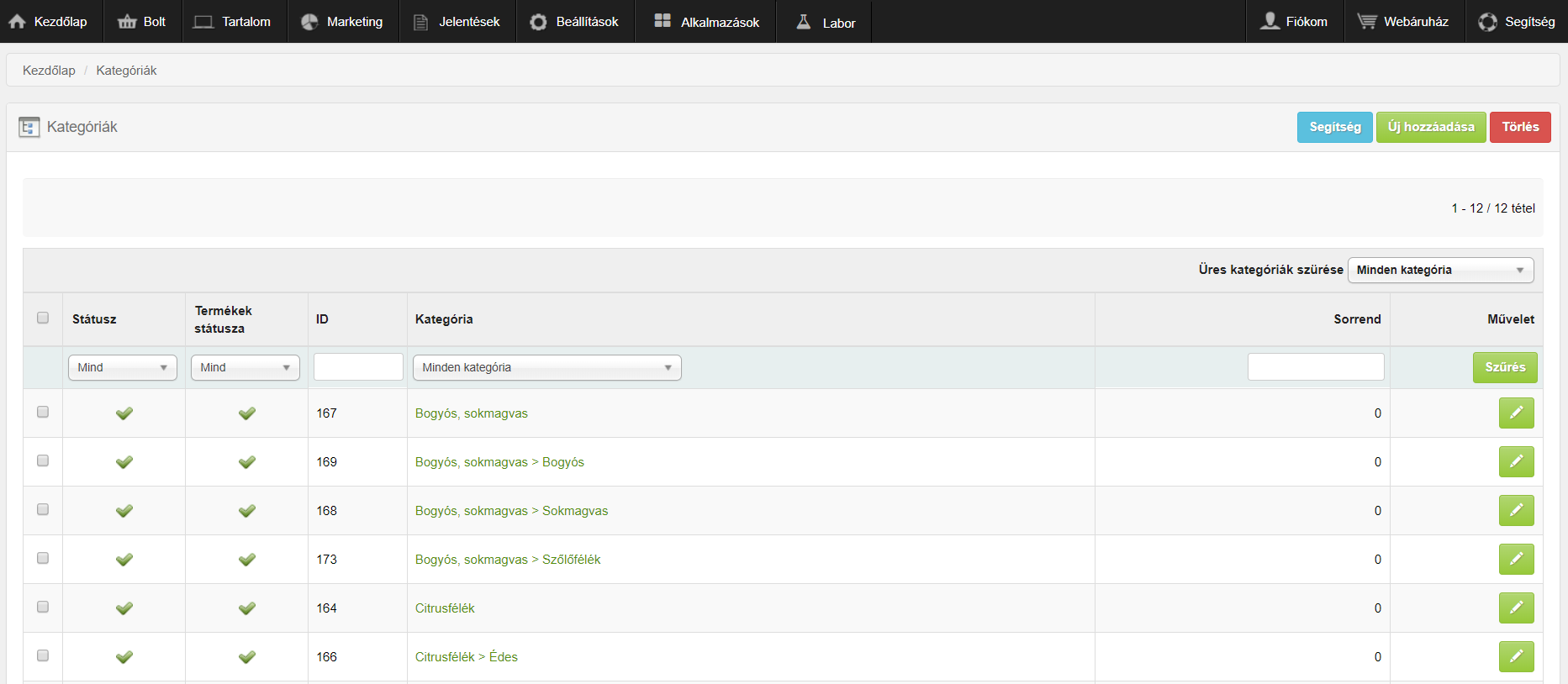Click the ID filter input field

(358, 367)
